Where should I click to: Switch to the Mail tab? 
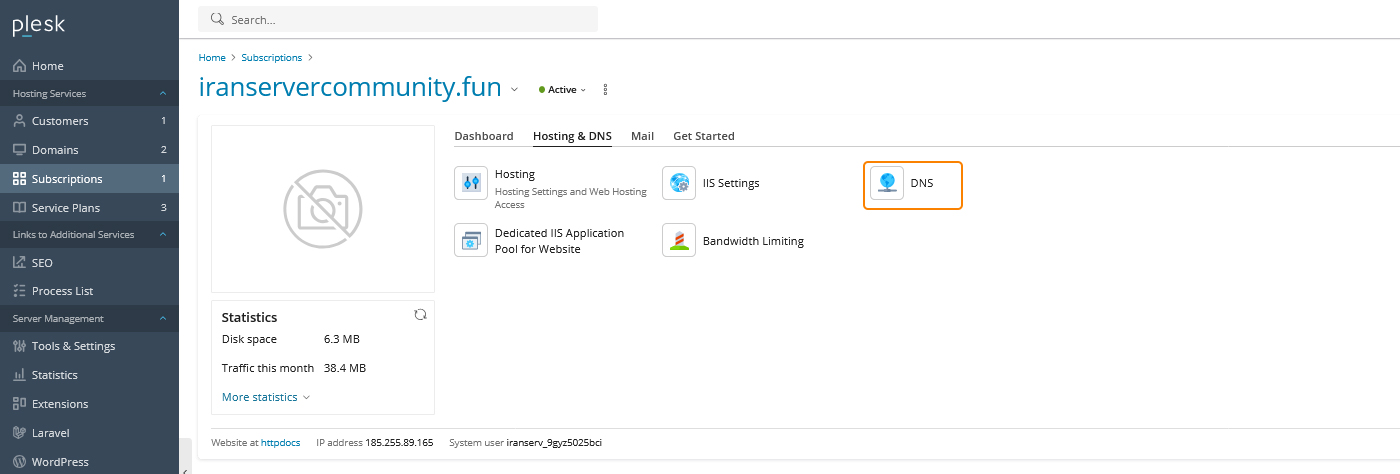tap(642, 136)
